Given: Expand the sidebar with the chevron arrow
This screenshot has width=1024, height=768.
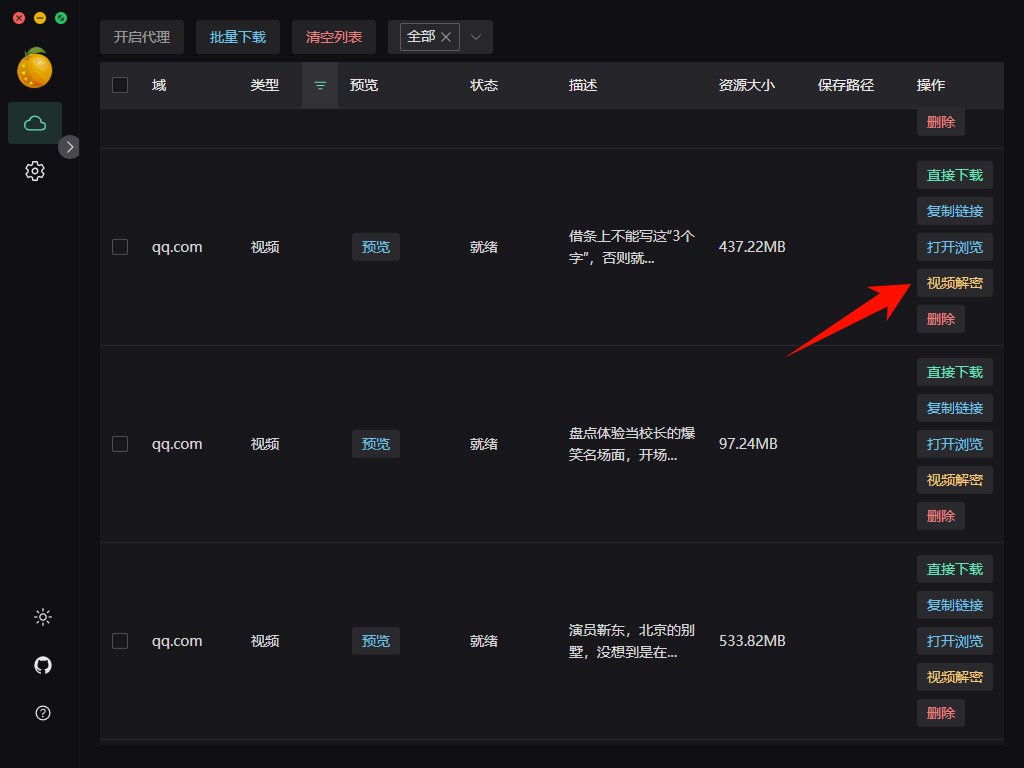Looking at the screenshot, I should 69,147.
